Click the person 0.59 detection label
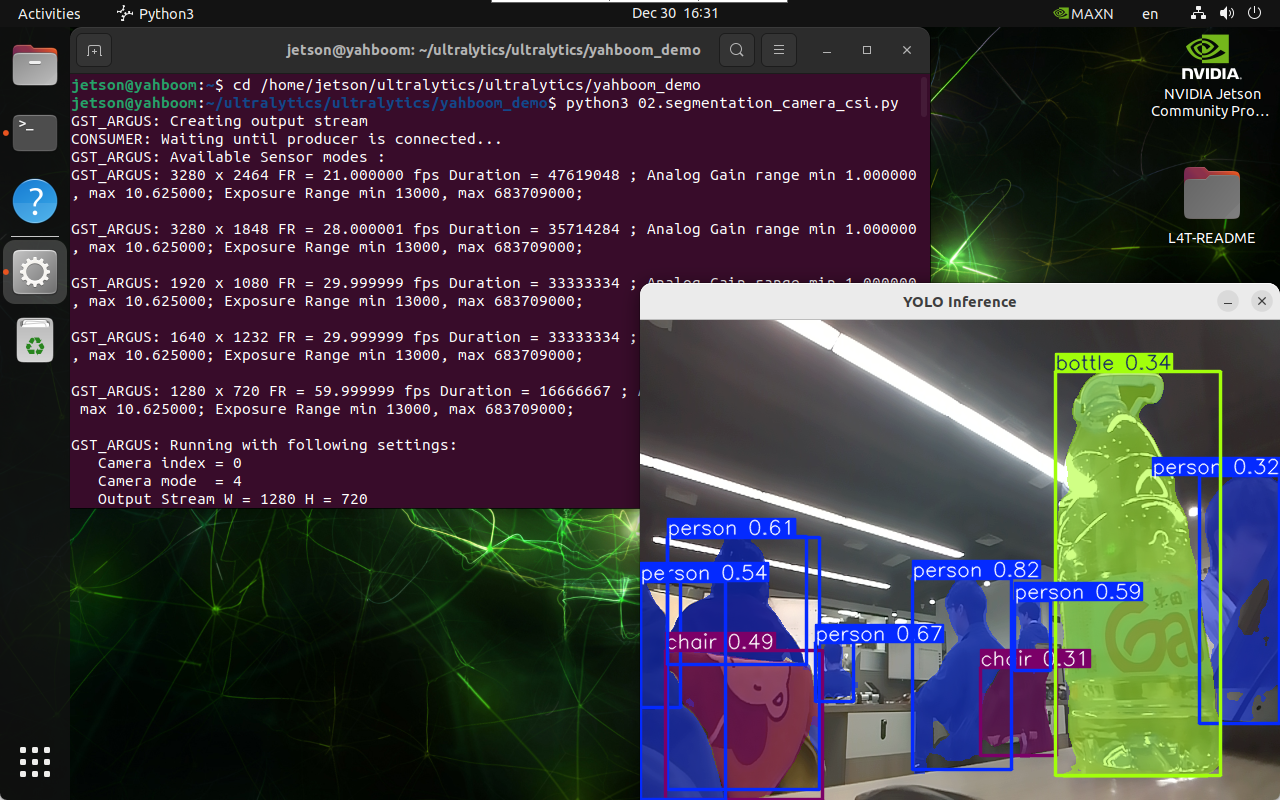 [x=1078, y=592]
